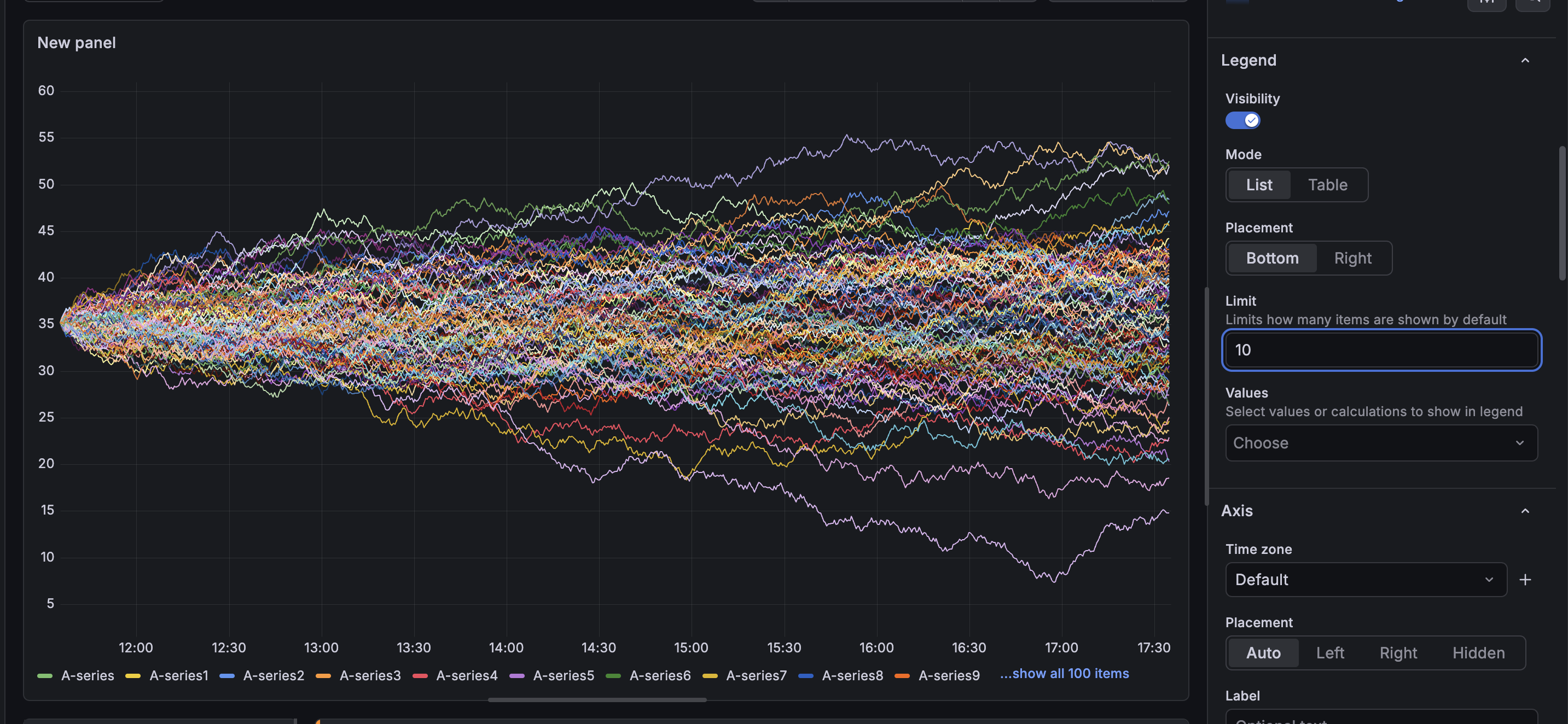Click the horizontal scrollbar below the legend
Viewport: 1568px width, 724px height.
(596, 699)
